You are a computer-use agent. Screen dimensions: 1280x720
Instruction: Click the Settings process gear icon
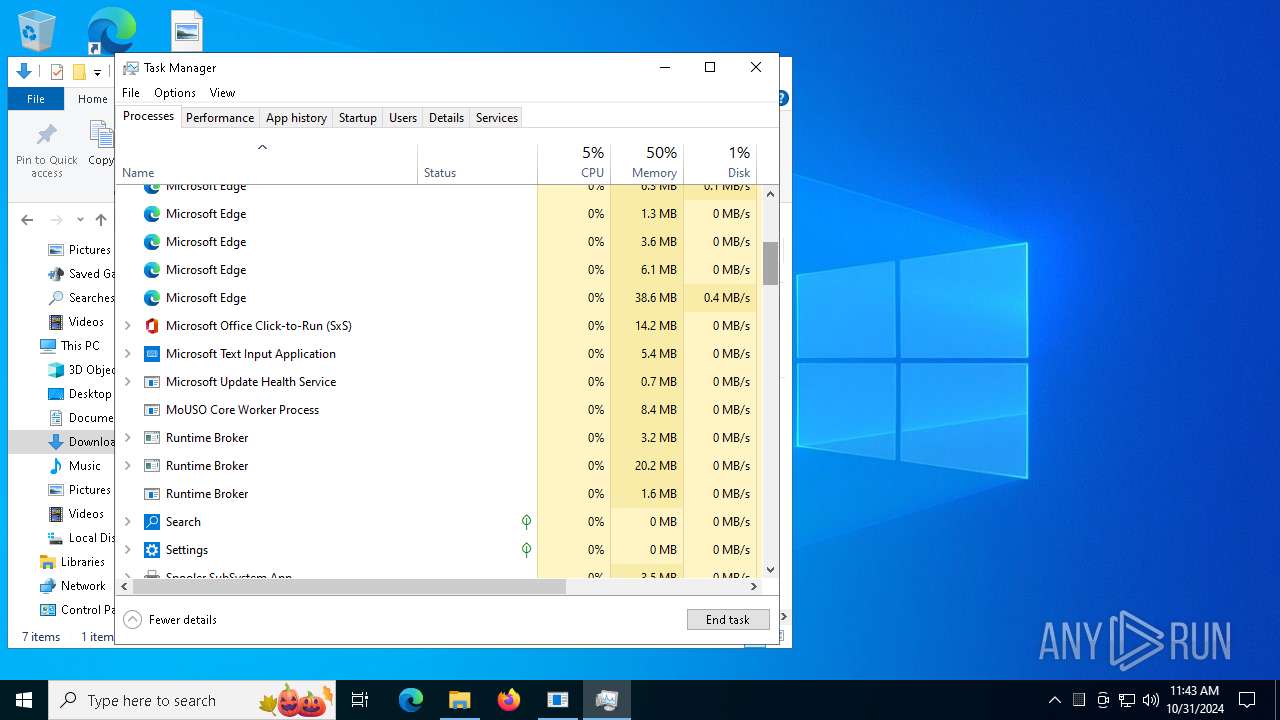point(152,550)
